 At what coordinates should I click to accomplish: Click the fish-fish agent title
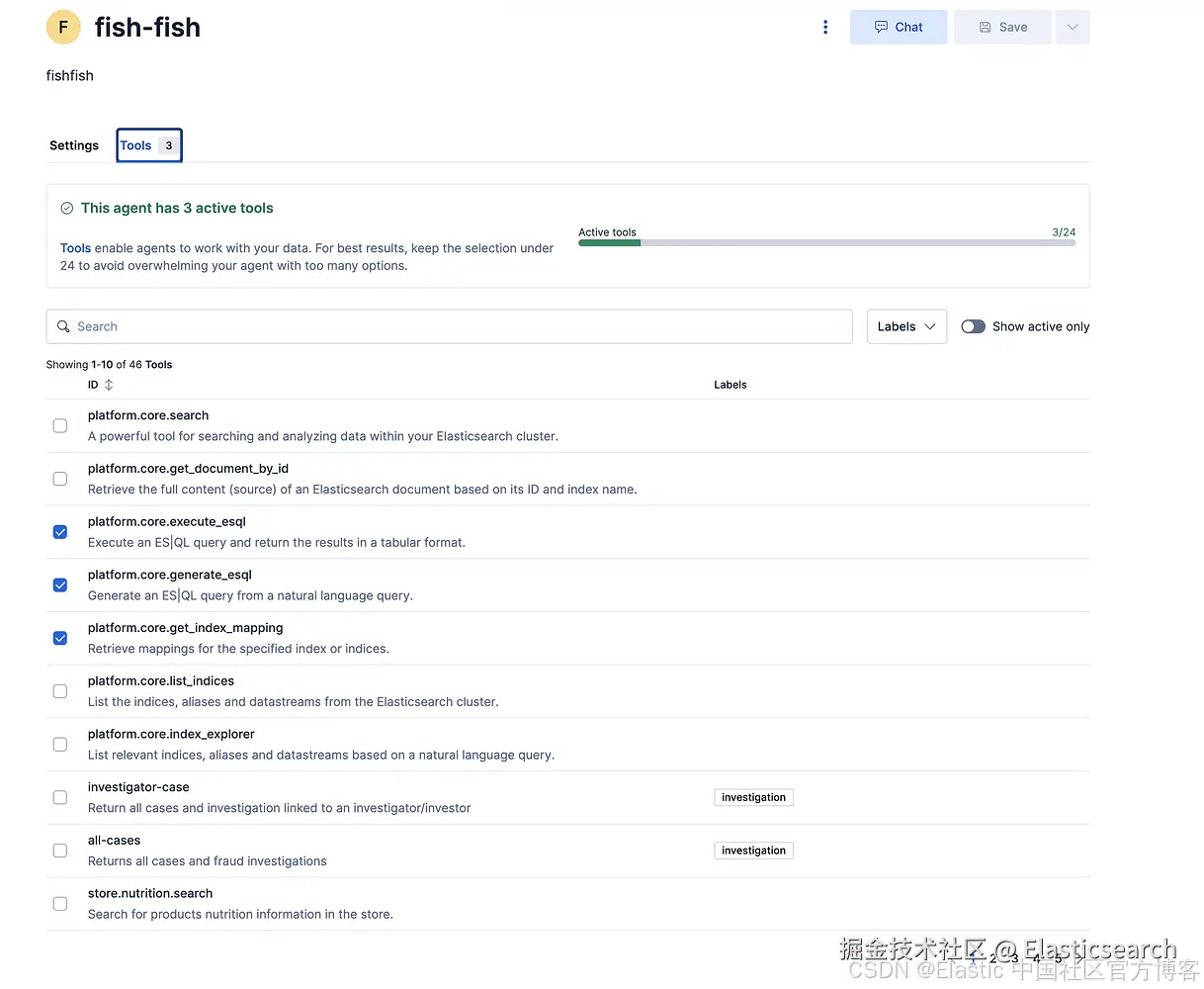pyautogui.click(x=147, y=27)
